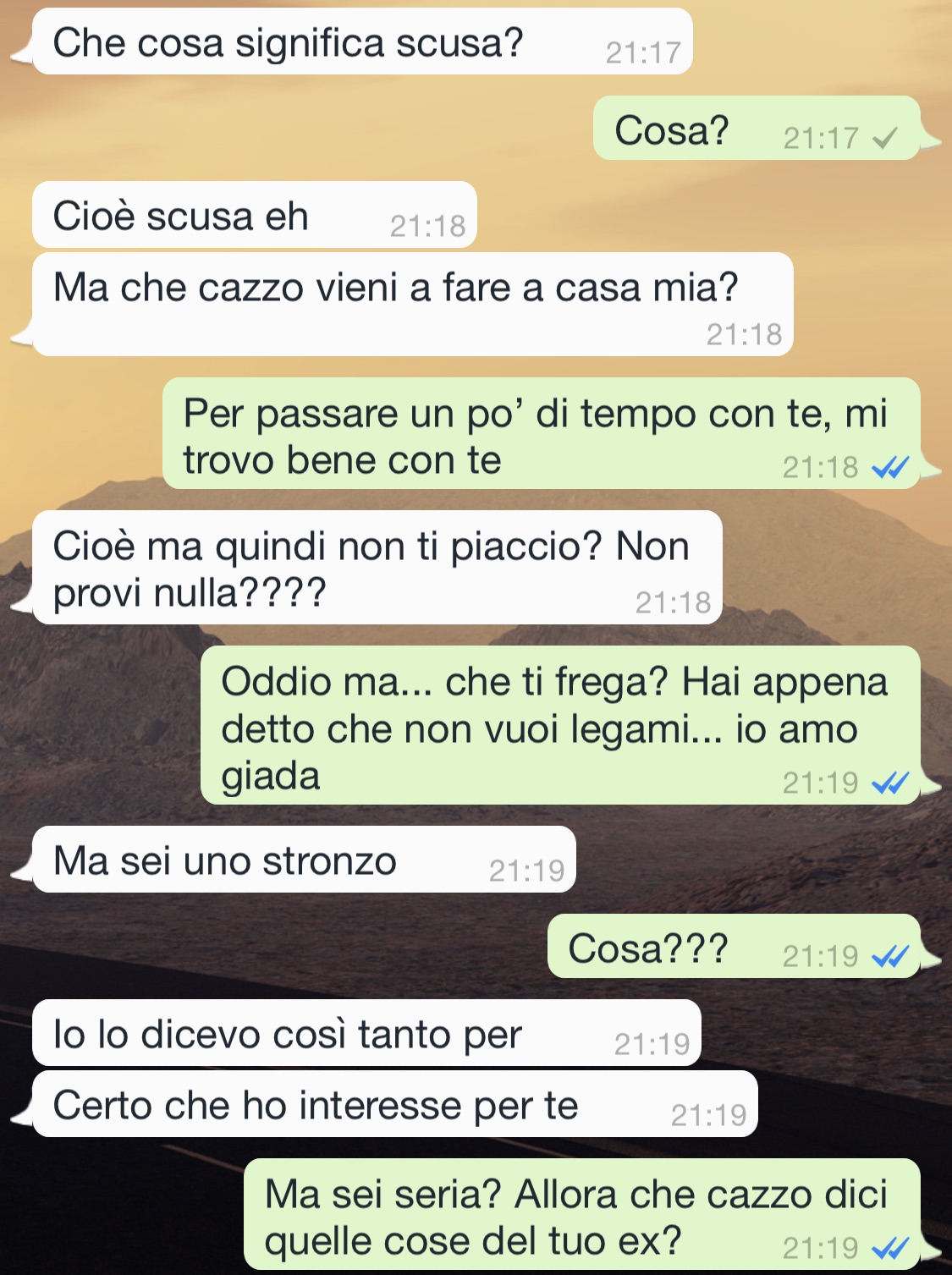Select 'Certo che ho interesse per te' bubble
This screenshot has height=1275, width=952.
395,1104
